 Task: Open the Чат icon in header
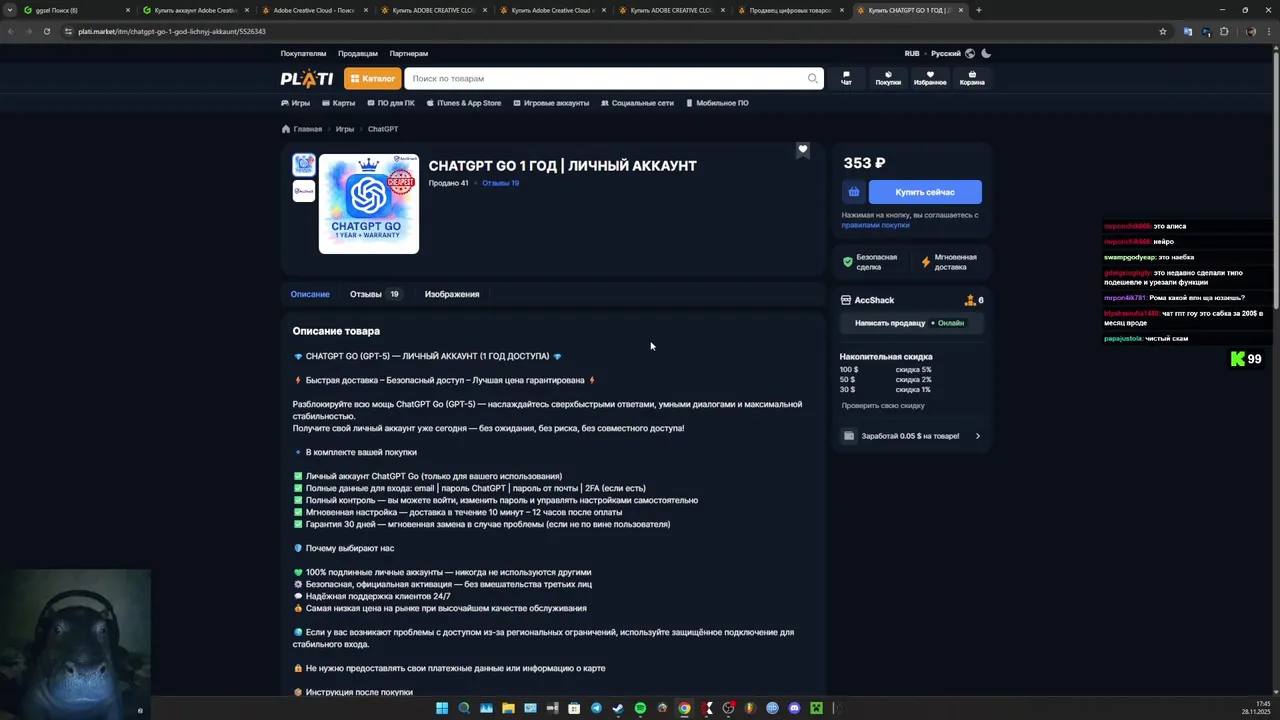click(x=846, y=78)
